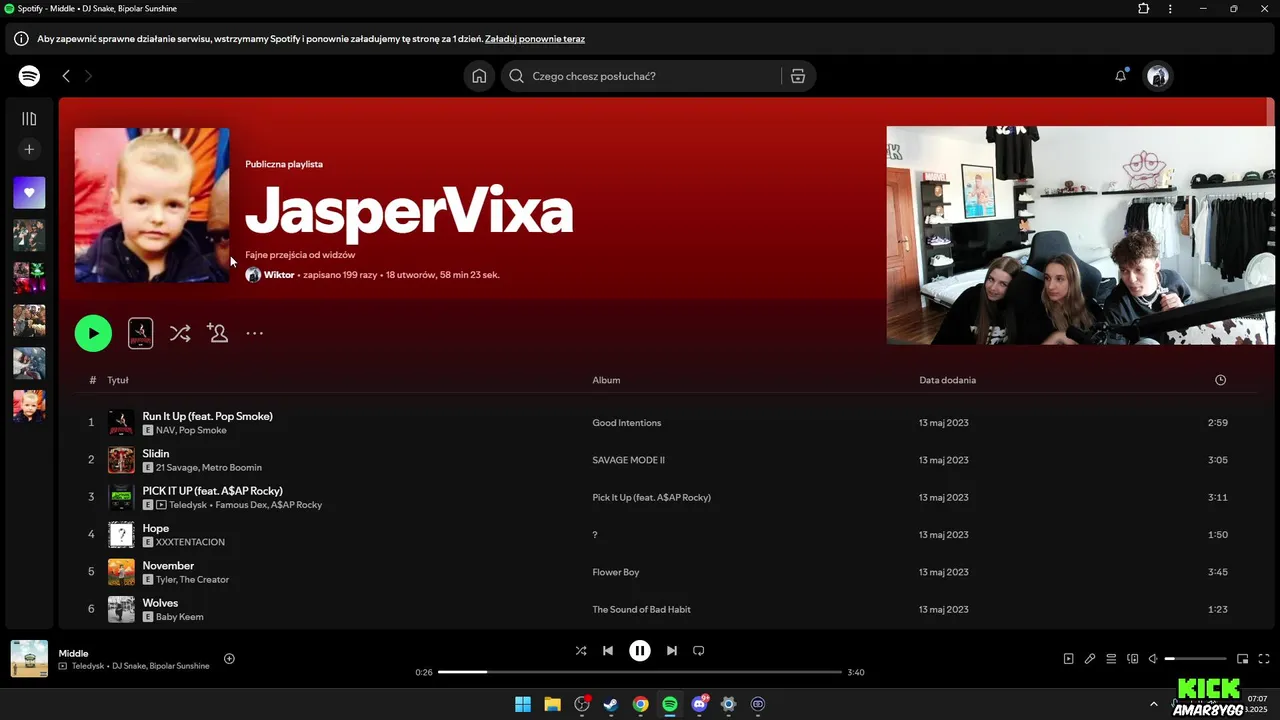The width and height of the screenshot is (1280, 720).
Task: Open Liked Songs heart tile in sidebar
Action: [29, 193]
